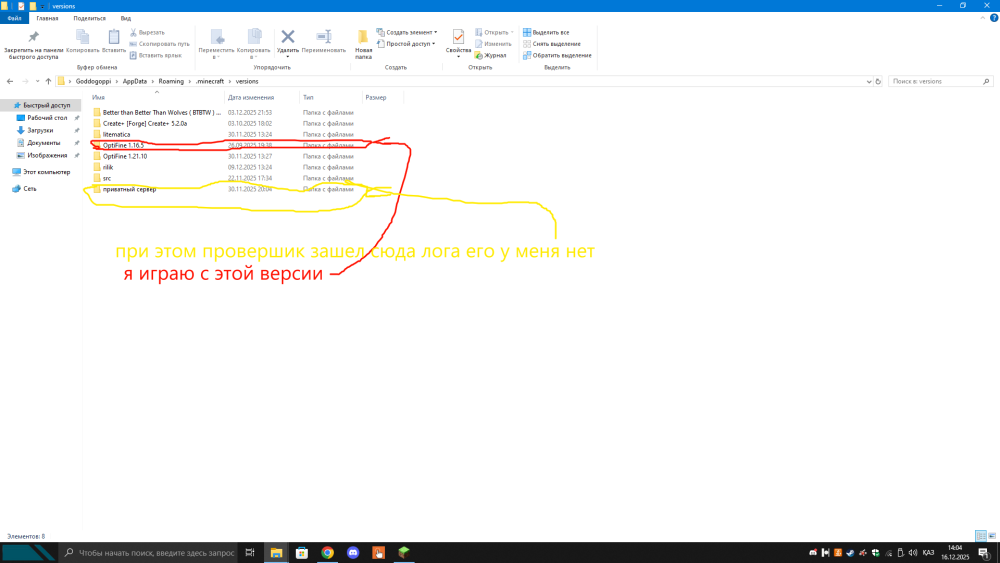The height and width of the screenshot is (563, 1000).
Task: Open New item (Создать элемент) dropdown
Action: pos(407,32)
